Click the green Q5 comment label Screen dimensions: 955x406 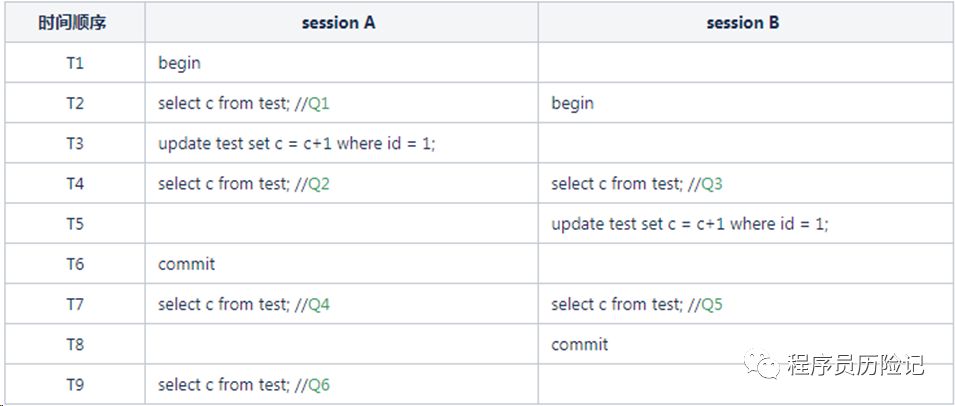tap(711, 305)
